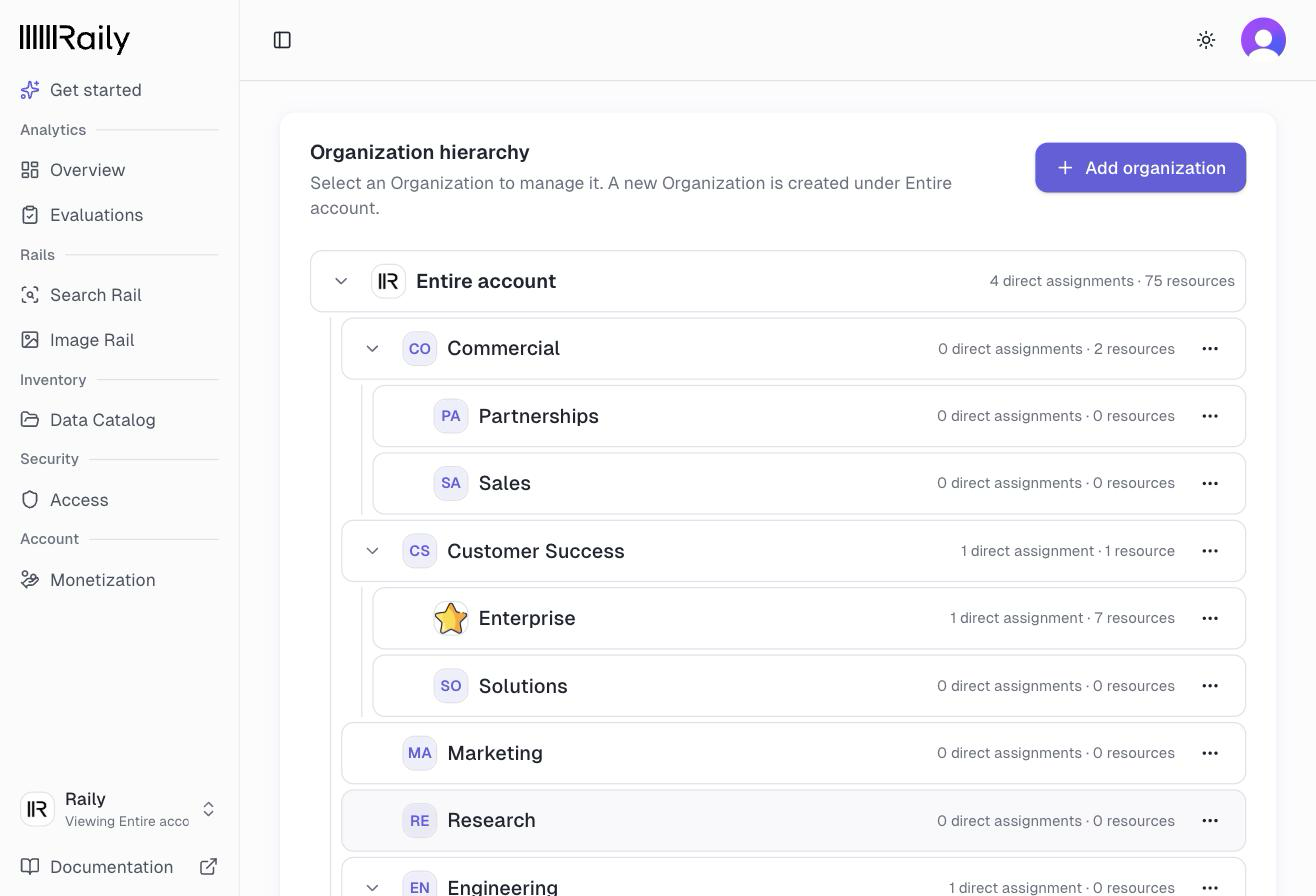Click '4 direct assignments · 75 resources' text

pos(1112,281)
